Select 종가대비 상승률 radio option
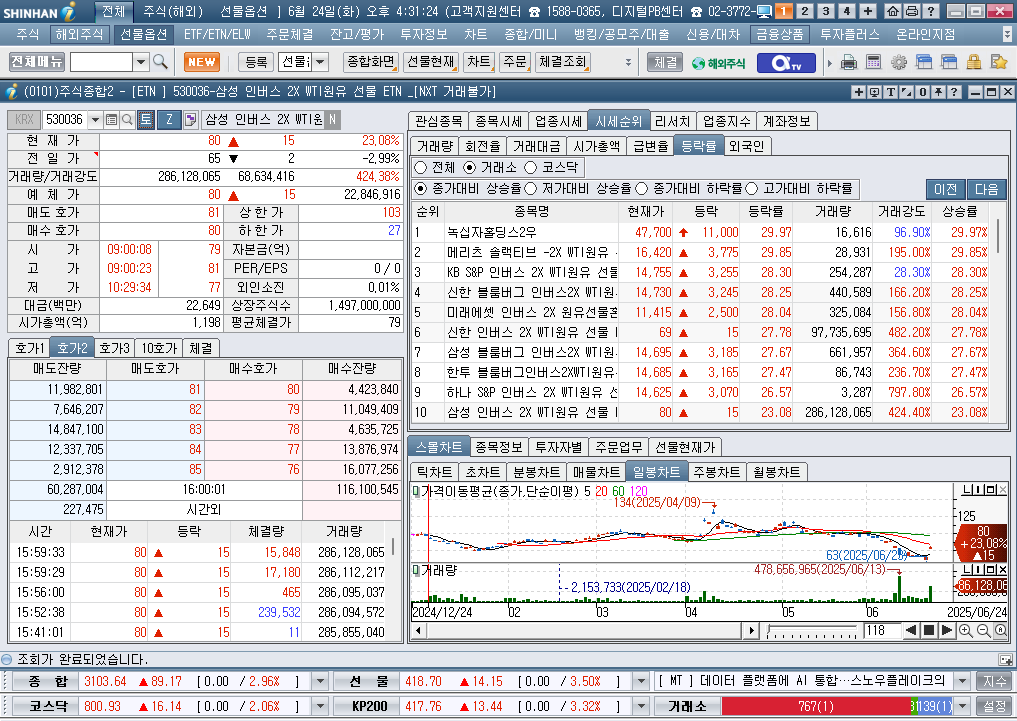This screenshot has width=1017, height=721. [x=420, y=189]
